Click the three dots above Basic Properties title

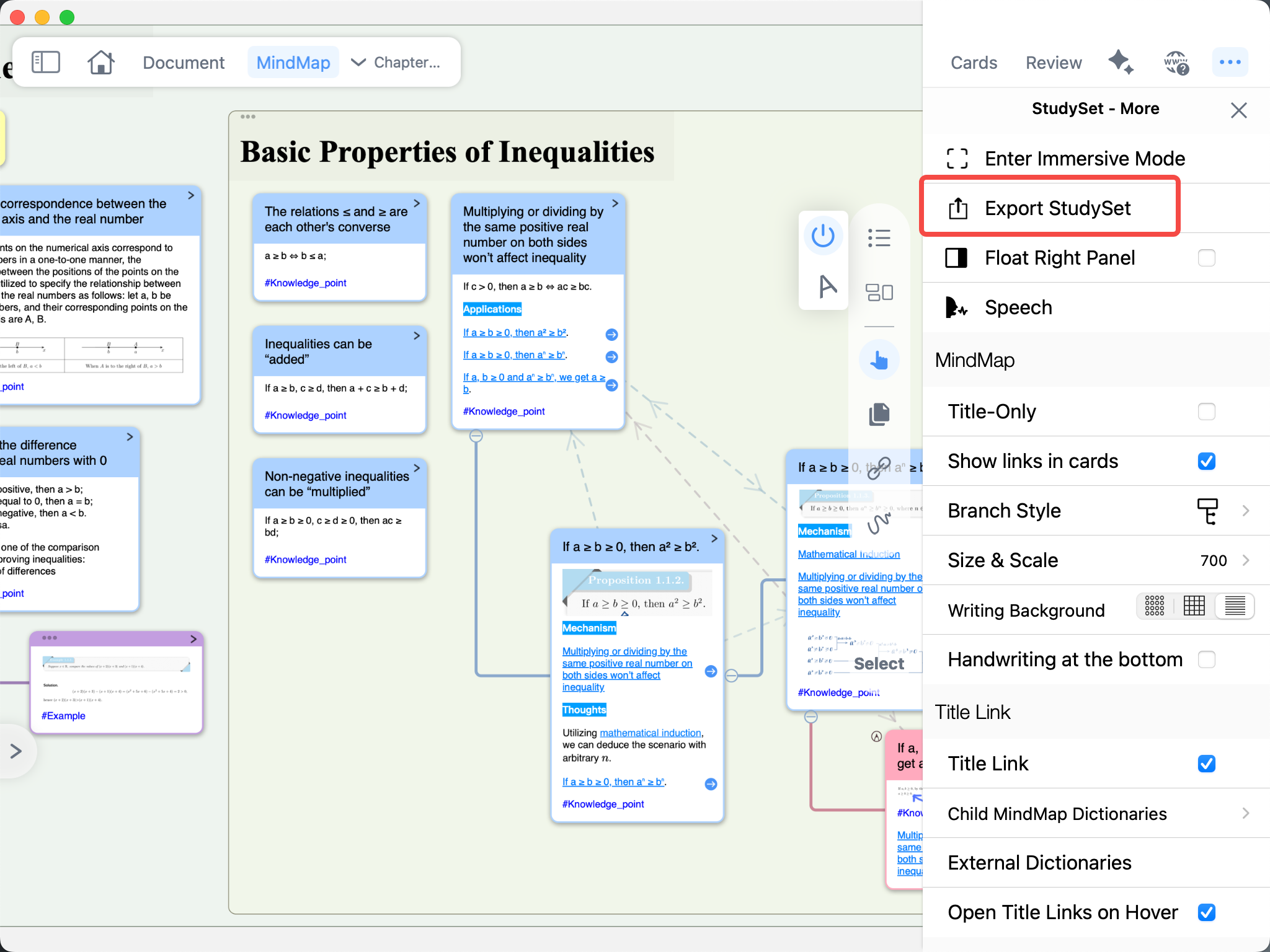point(248,117)
